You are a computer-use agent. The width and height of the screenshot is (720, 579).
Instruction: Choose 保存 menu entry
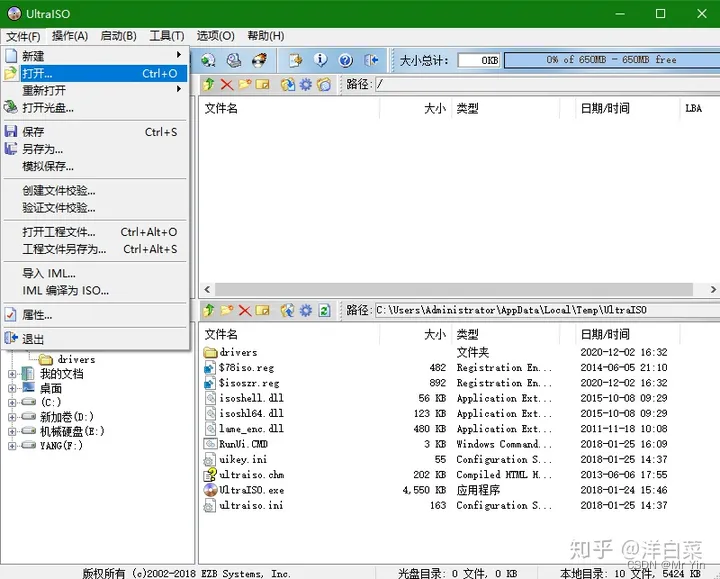click(95, 132)
